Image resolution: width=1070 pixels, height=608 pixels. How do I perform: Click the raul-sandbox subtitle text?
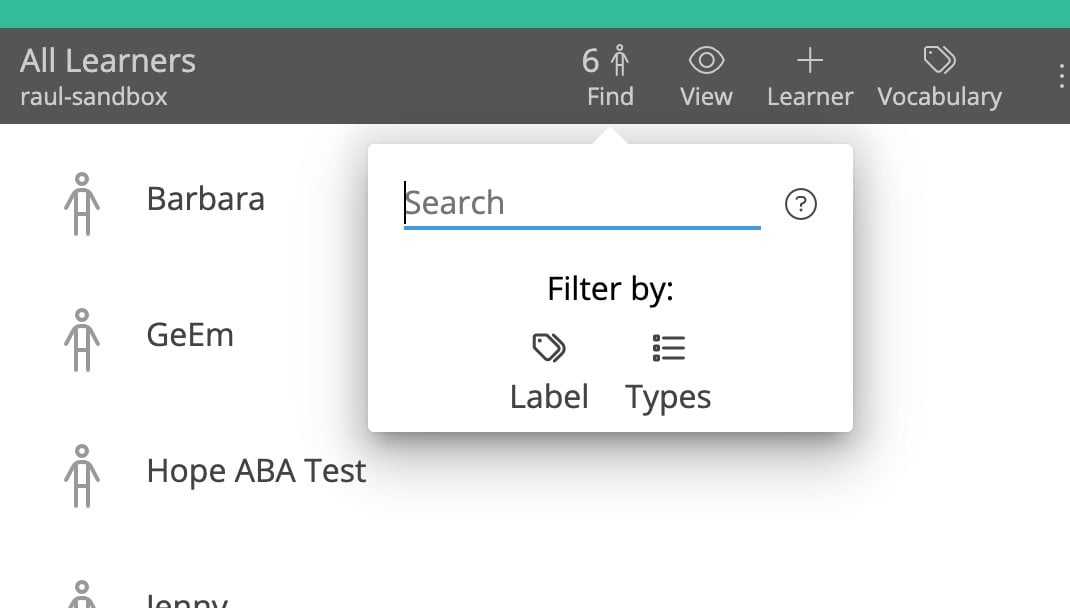pyautogui.click(x=94, y=97)
